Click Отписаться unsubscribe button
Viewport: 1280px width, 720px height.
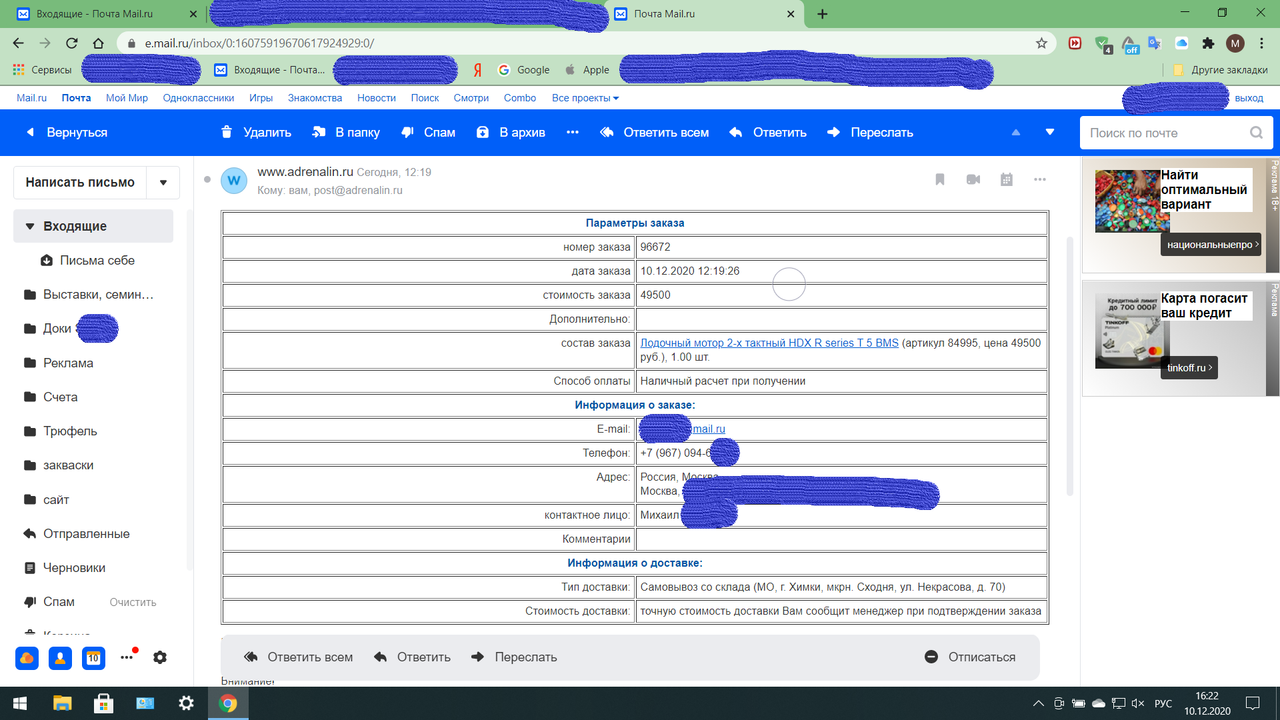tap(970, 657)
